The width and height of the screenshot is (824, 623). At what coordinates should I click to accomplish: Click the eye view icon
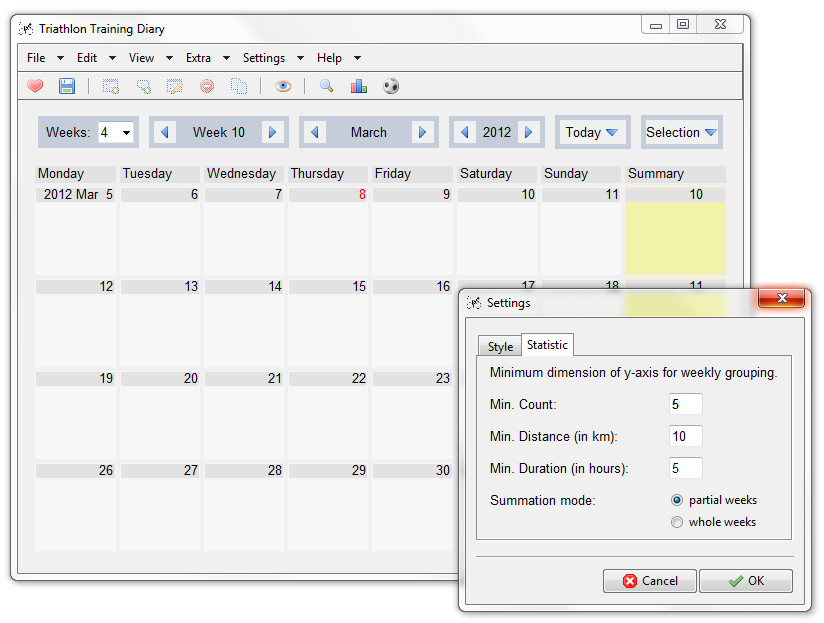coord(283,86)
